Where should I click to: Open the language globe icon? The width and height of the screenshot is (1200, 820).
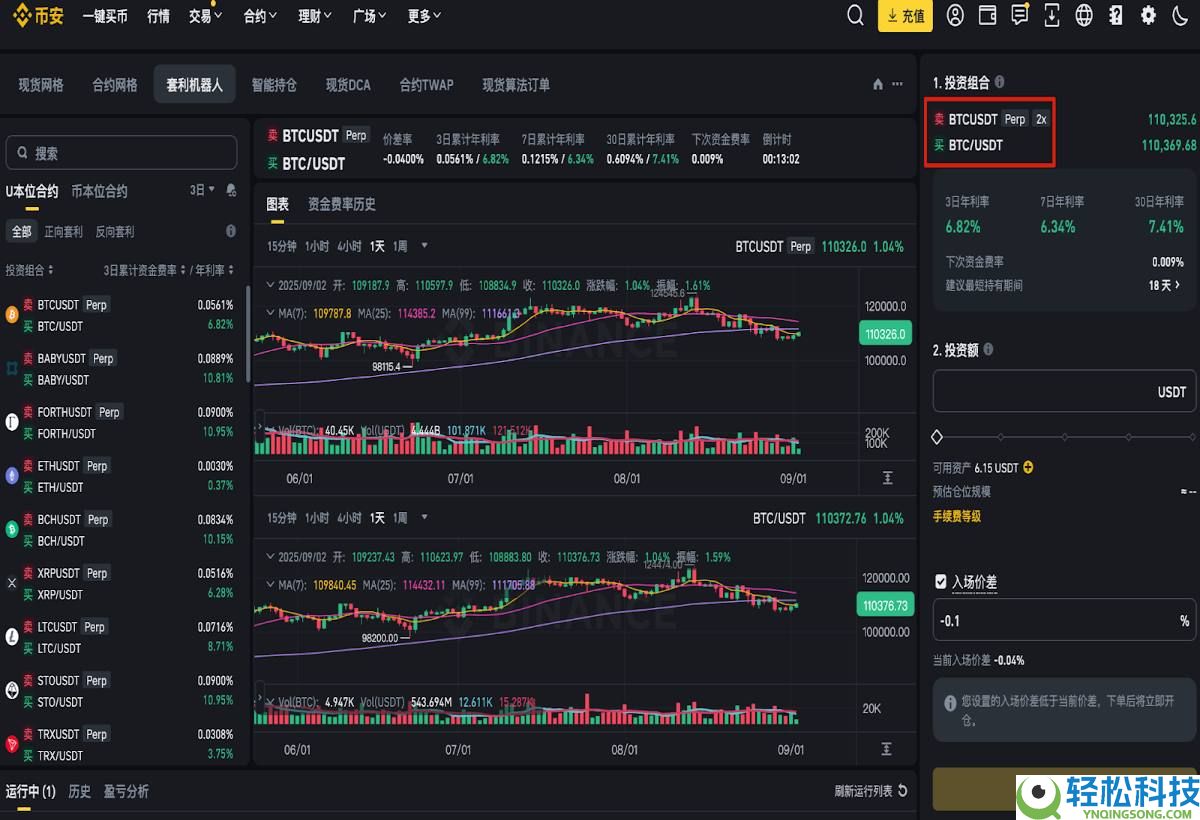(x=1083, y=16)
